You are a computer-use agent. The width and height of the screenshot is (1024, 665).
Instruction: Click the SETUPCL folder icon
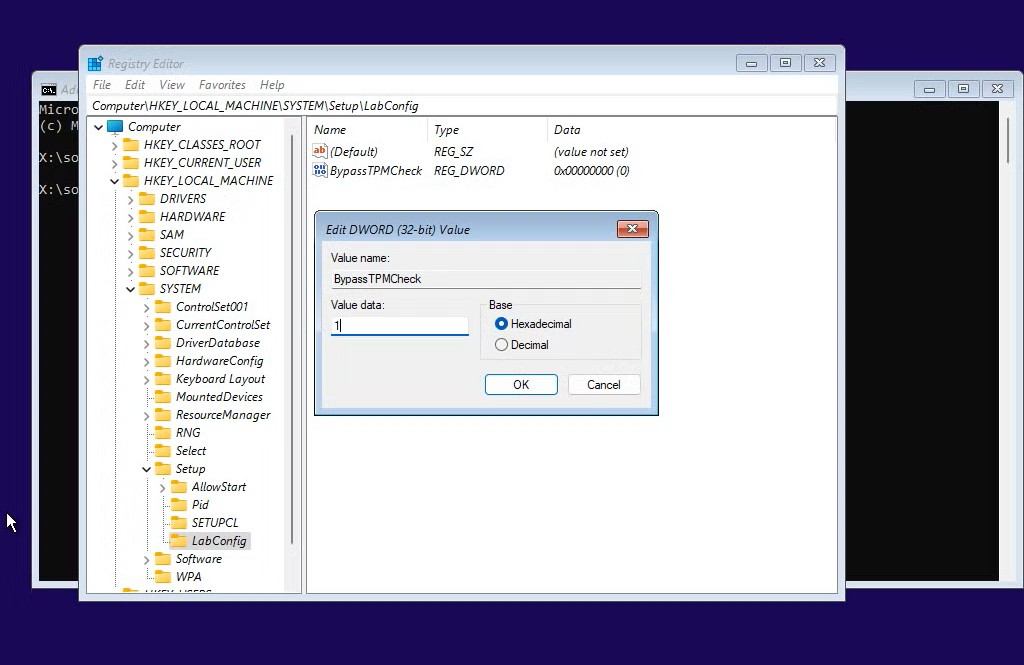(x=179, y=523)
